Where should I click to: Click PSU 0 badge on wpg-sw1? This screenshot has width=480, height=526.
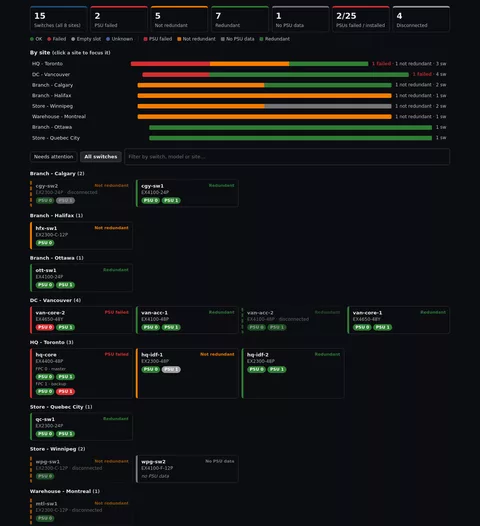click(45, 476)
